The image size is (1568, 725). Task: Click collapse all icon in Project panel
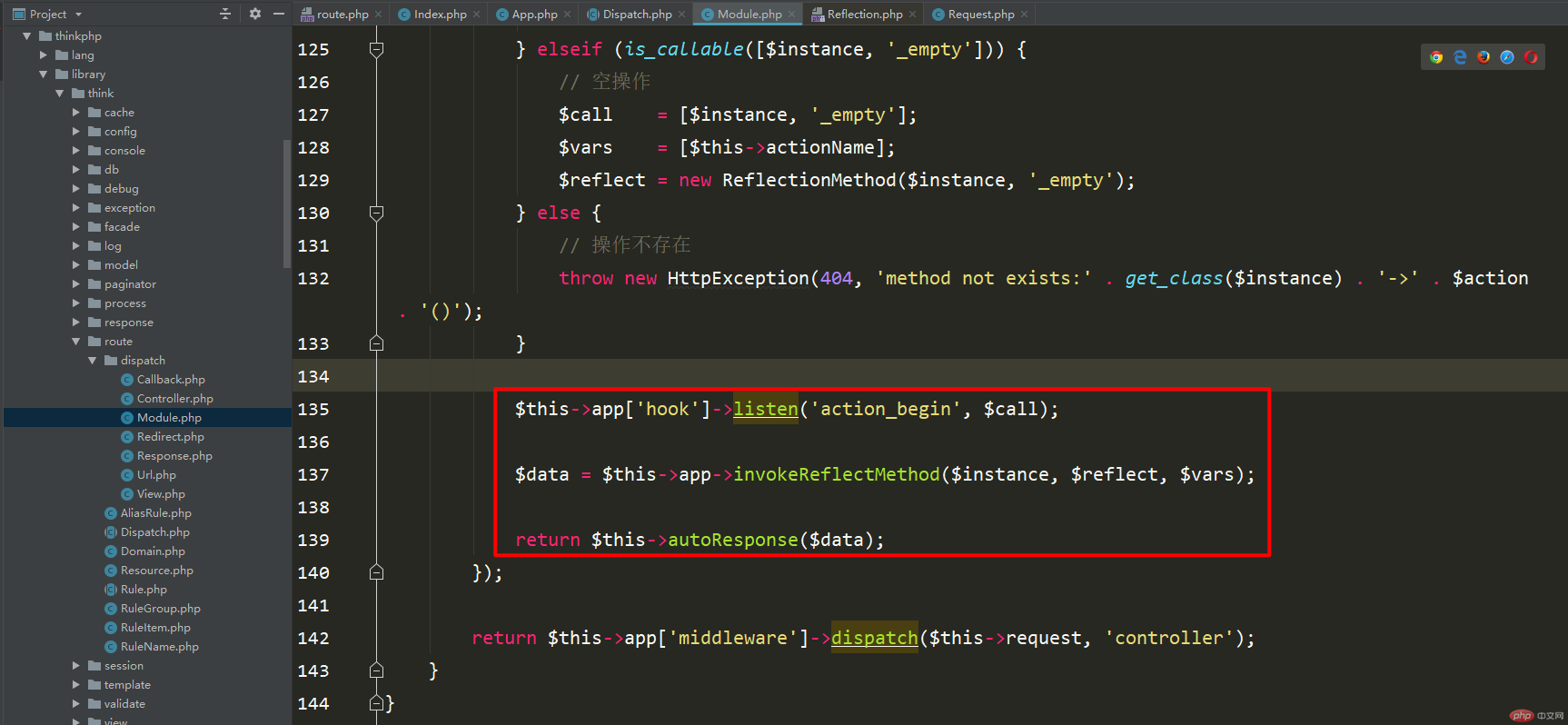(225, 14)
